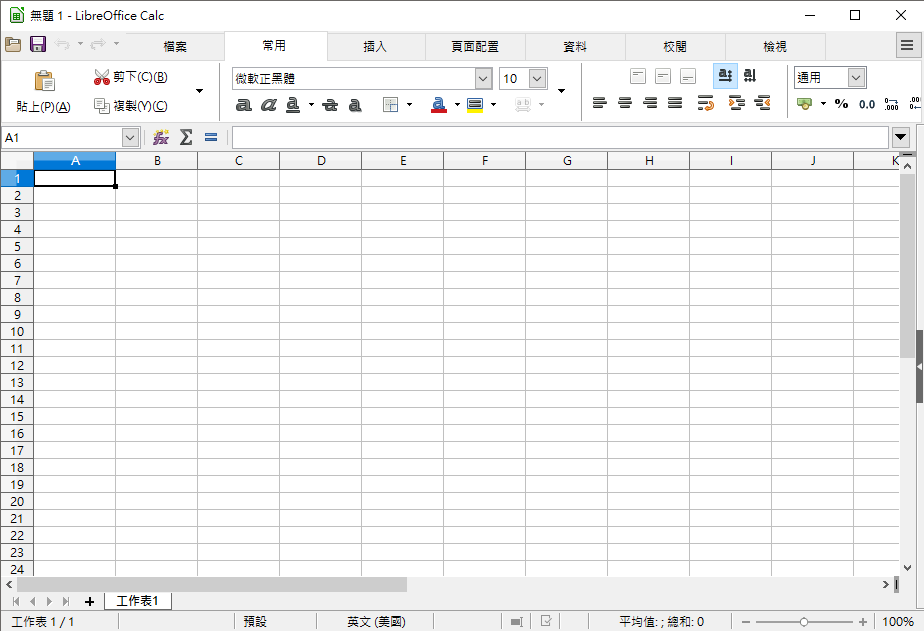Expand the borders dropdown arrow
924x631 pixels.
click(410, 105)
